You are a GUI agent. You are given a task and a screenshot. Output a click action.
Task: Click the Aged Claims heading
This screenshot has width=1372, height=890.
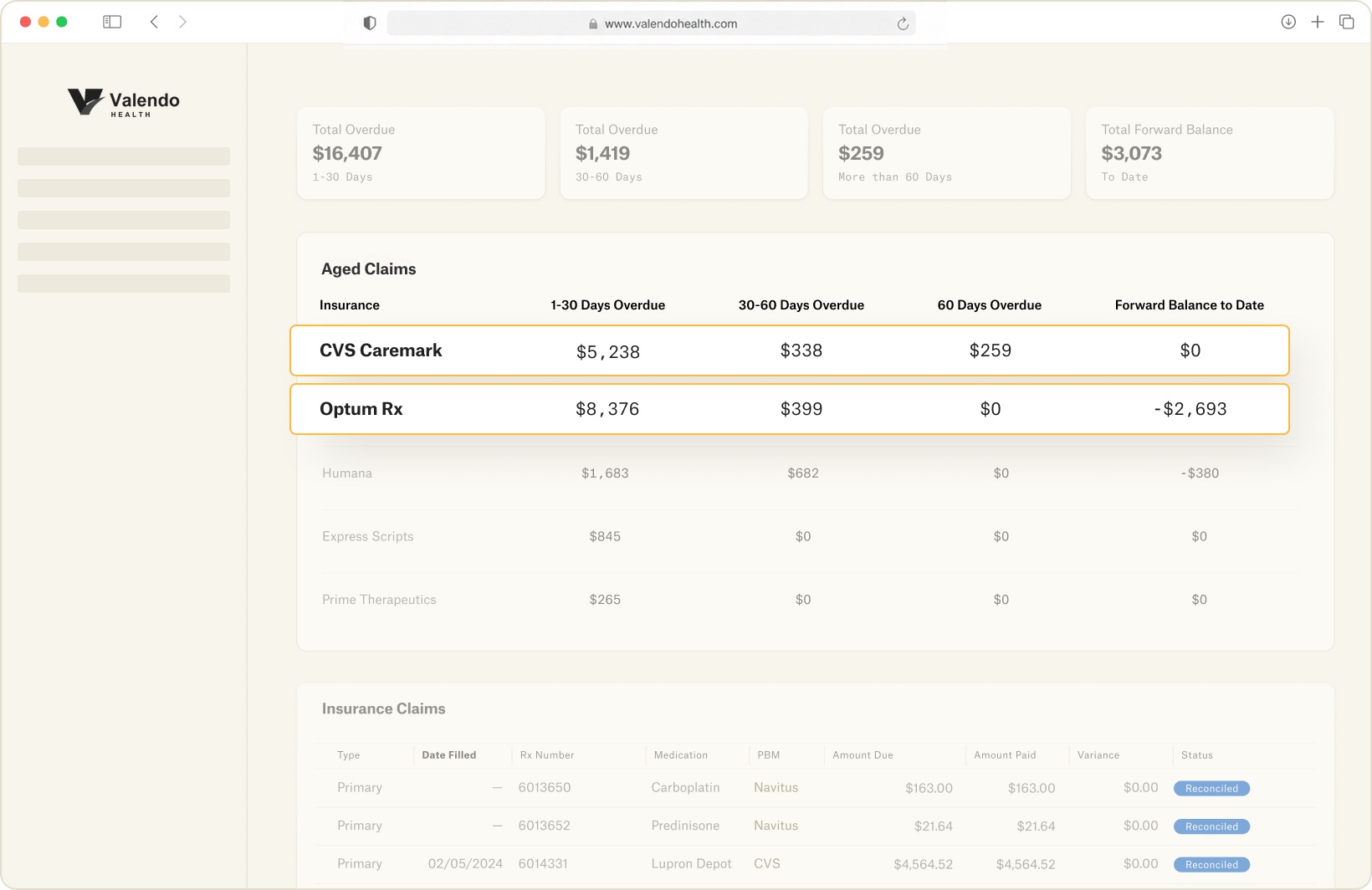click(369, 269)
